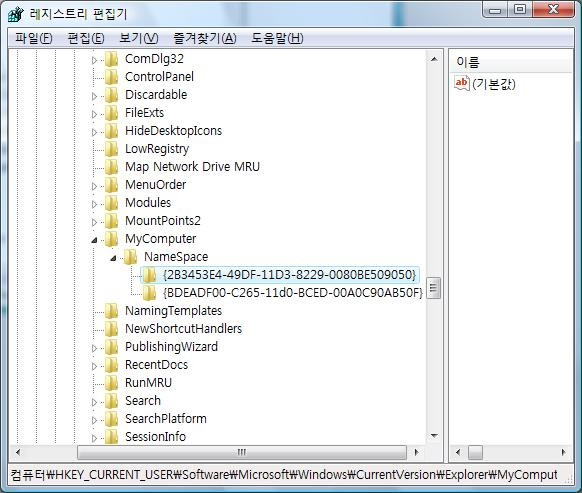Click the NewShortcutHandlers folder icon
Screen dimensions: 582x493
[x=111, y=329]
